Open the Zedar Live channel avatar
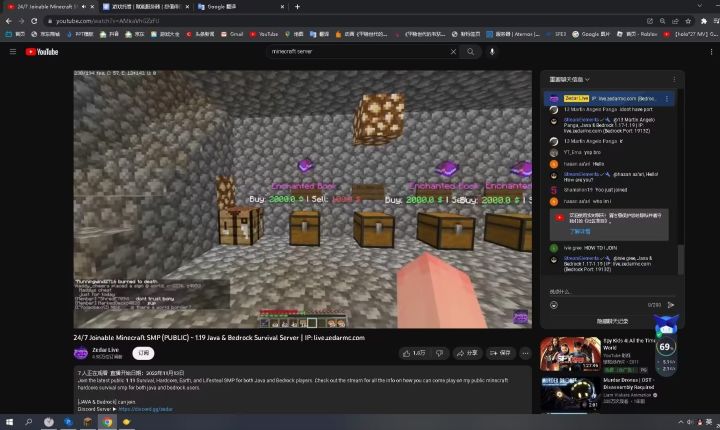The width and height of the screenshot is (720, 430). [x=81, y=353]
